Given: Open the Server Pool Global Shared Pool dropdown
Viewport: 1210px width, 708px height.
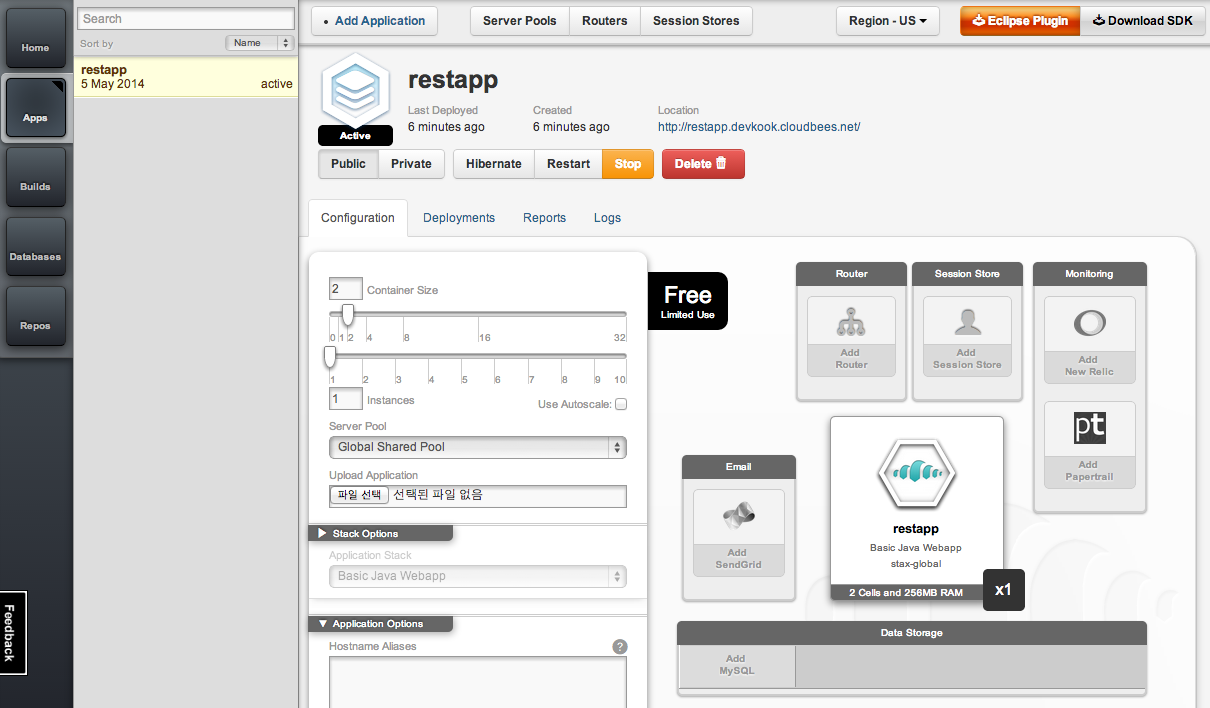Looking at the screenshot, I should point(478,447).
